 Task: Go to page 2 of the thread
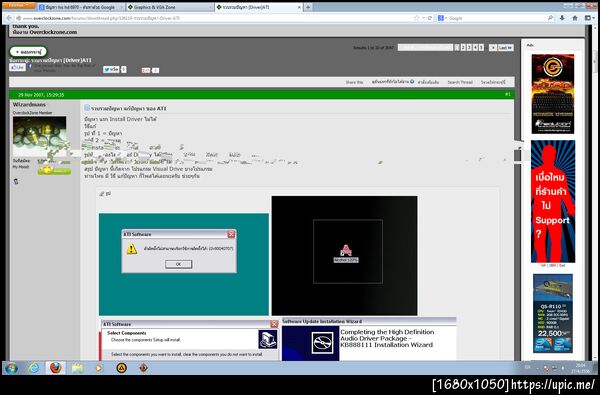[463, 47]
